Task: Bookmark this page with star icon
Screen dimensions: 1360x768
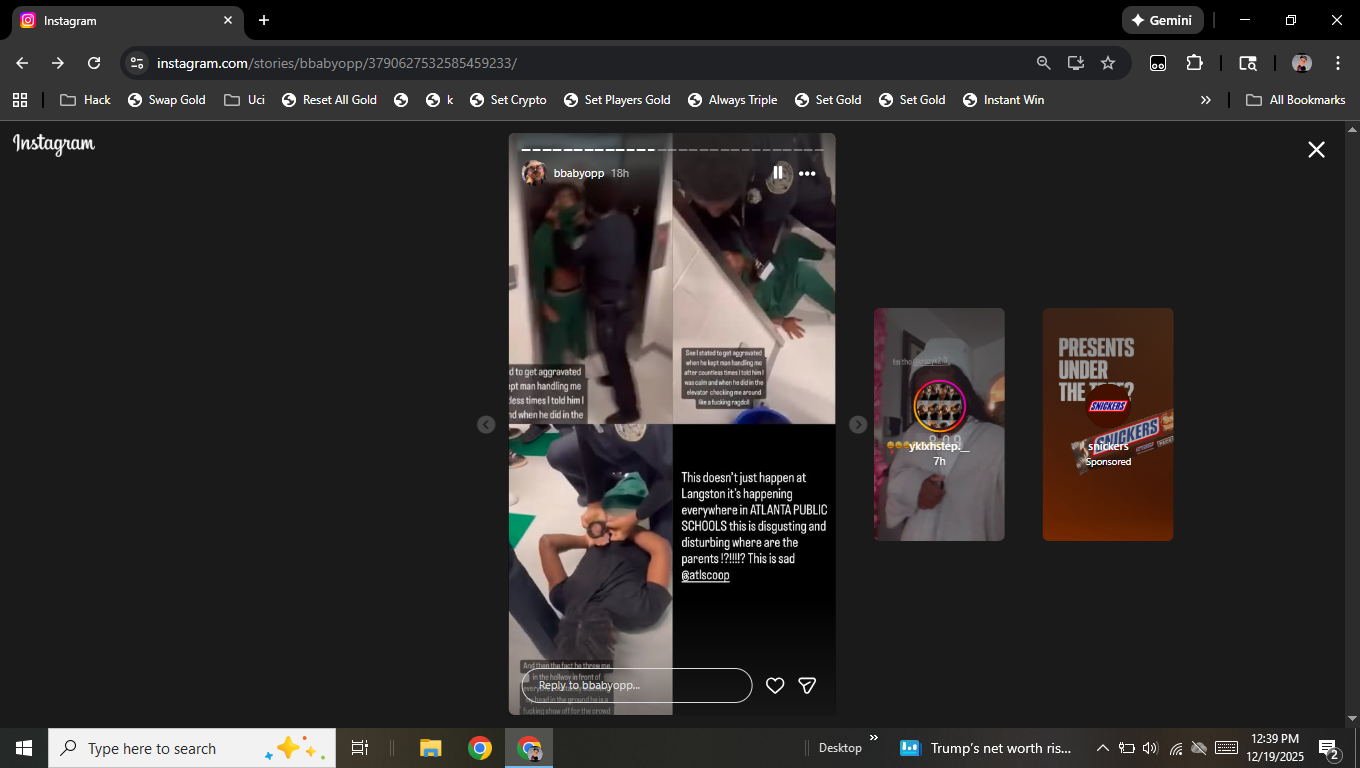Action: (1108, 63)
